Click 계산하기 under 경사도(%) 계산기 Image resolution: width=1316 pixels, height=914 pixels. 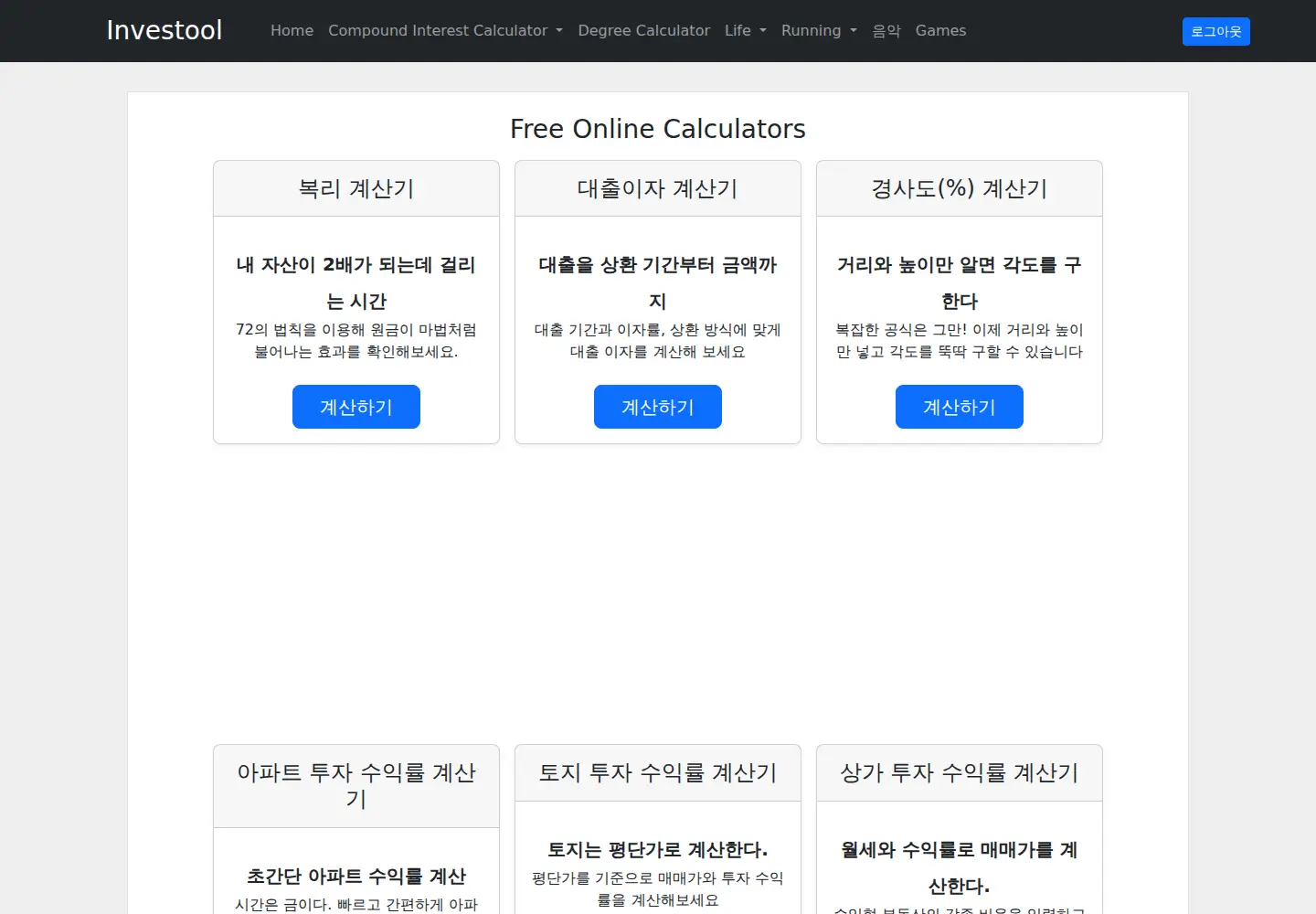click(x=960, y=407)
